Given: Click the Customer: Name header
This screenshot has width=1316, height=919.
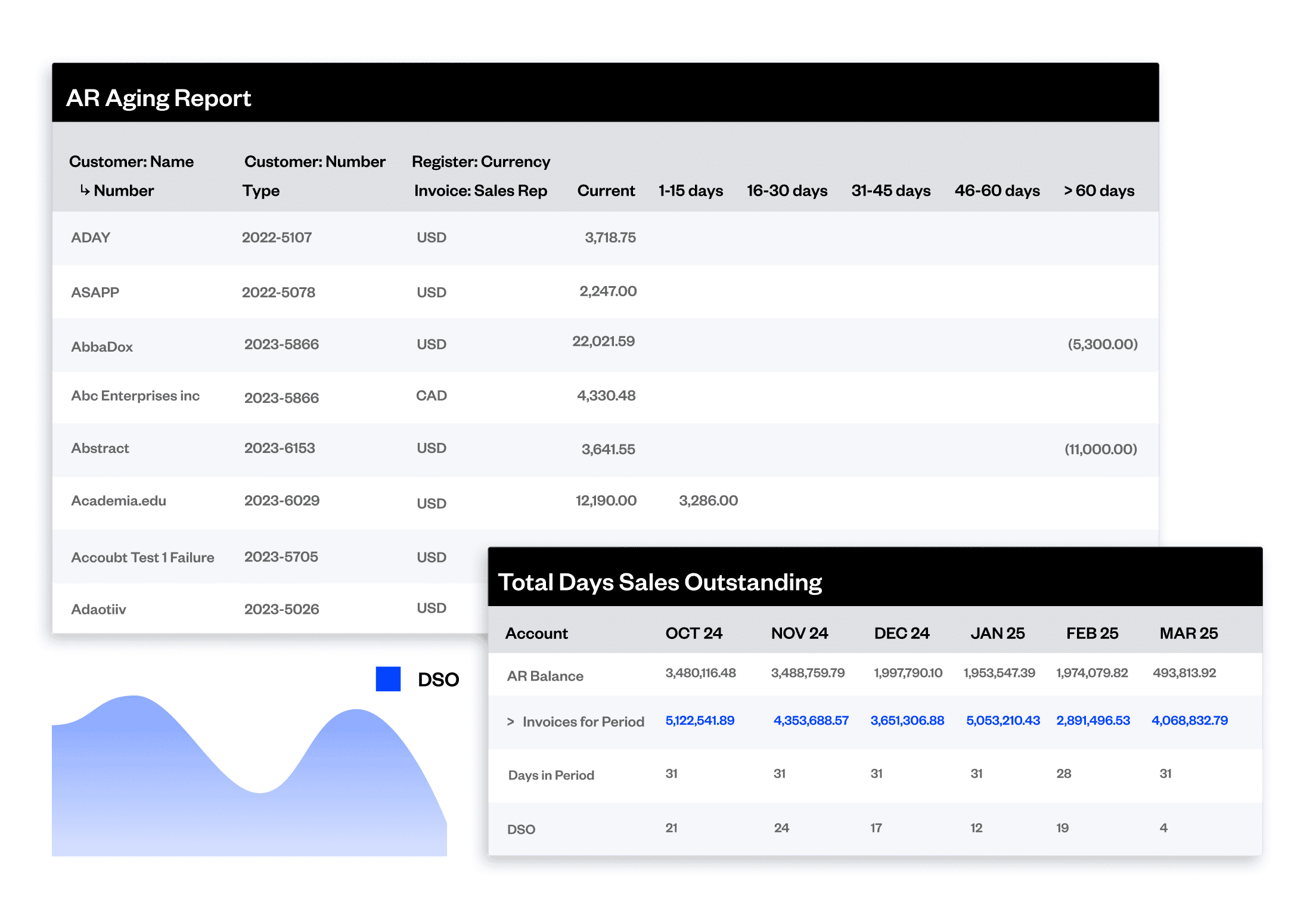Looking at the screenshot, I should click(131, 162).
